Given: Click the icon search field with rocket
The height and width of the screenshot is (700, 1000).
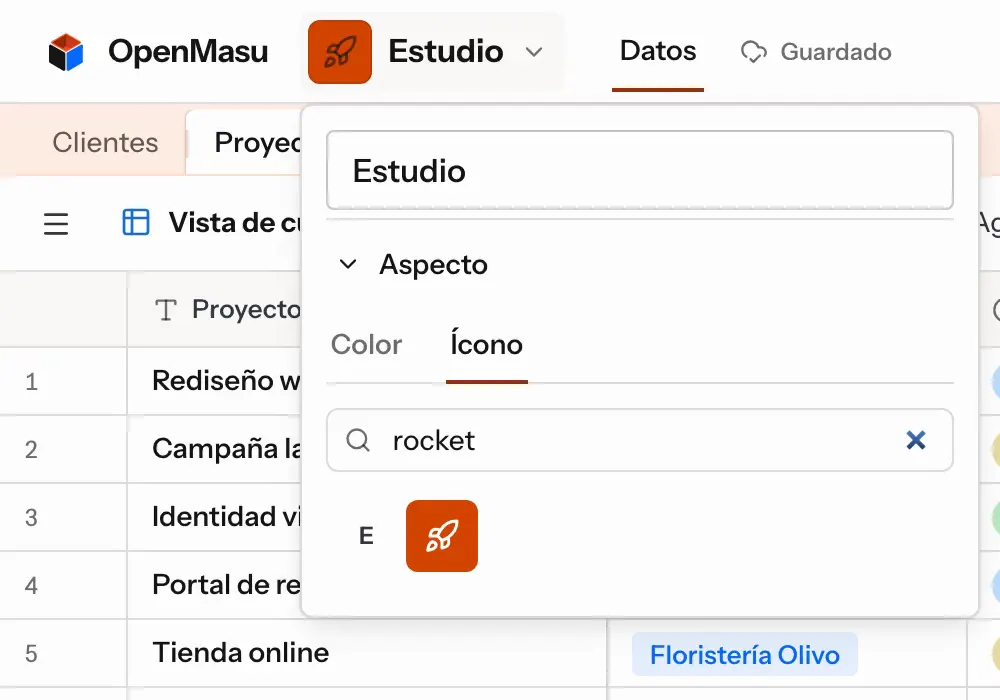Looking at the screenshot, I should 640,440.
